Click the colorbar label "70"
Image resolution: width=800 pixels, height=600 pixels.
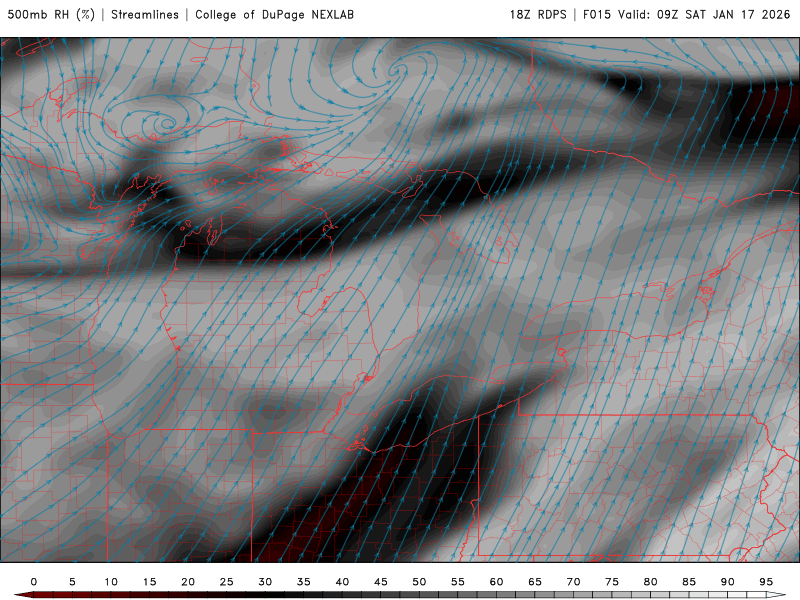573,582
